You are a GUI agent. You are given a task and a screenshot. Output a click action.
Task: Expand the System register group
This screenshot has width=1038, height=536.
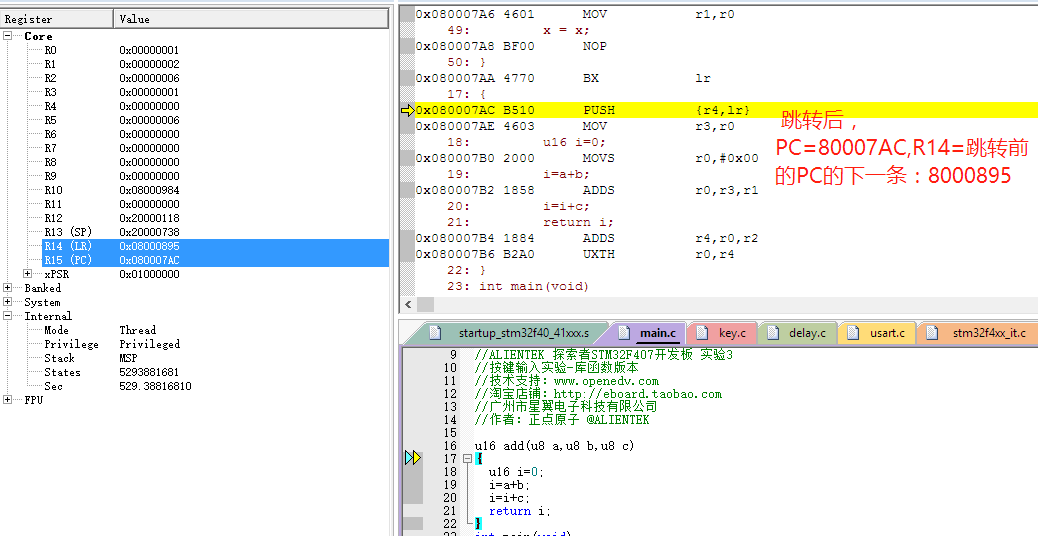[7, 302]
